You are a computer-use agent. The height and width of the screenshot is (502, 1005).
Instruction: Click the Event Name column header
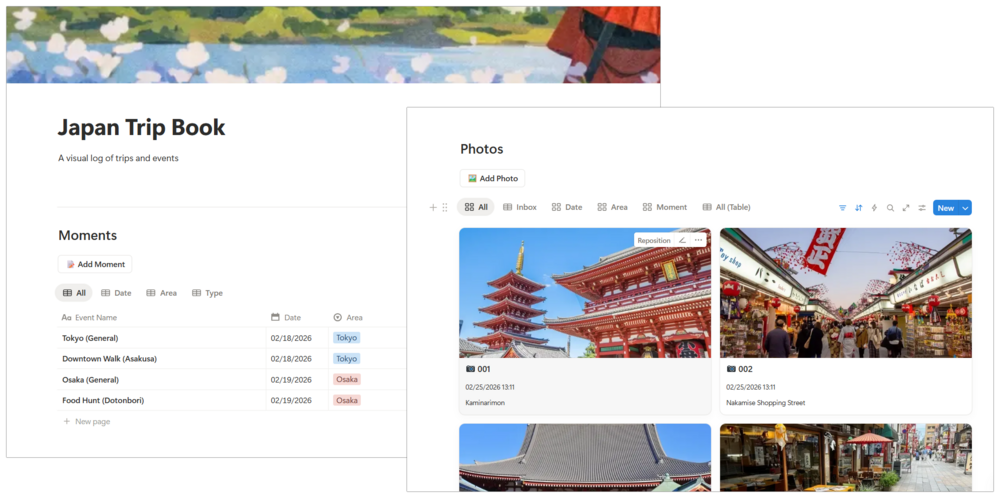coord(90,317)
